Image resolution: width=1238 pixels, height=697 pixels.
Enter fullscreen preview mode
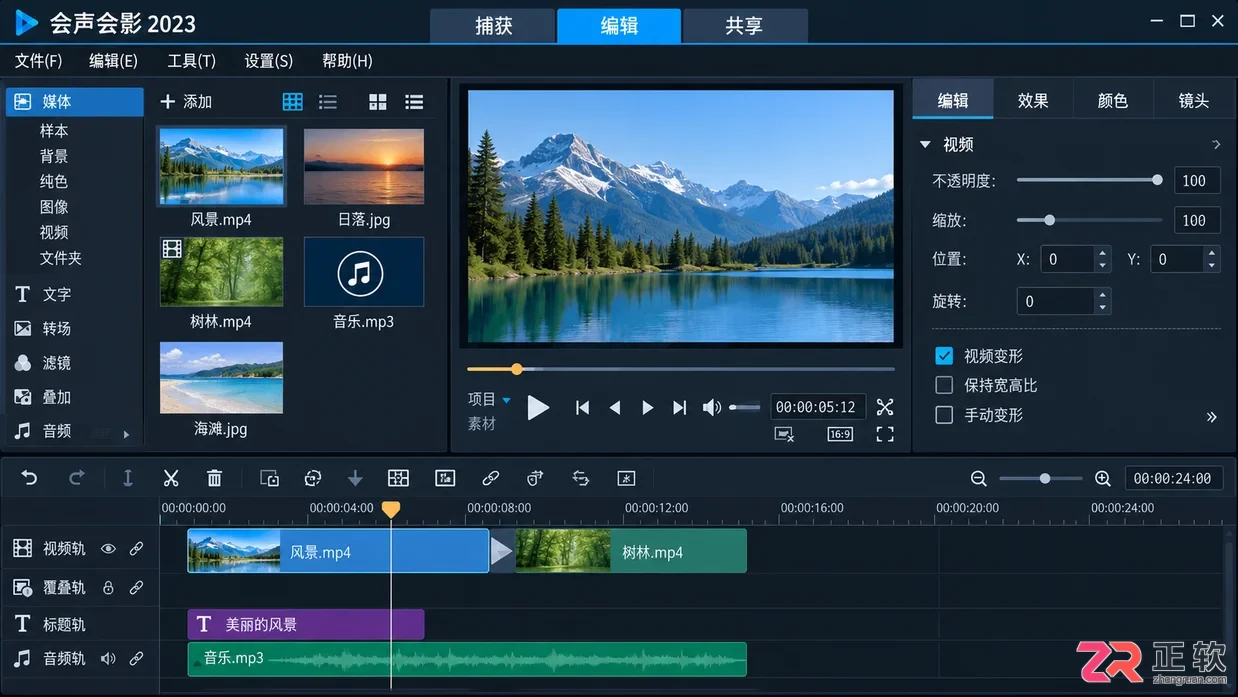tap(885, 434)
